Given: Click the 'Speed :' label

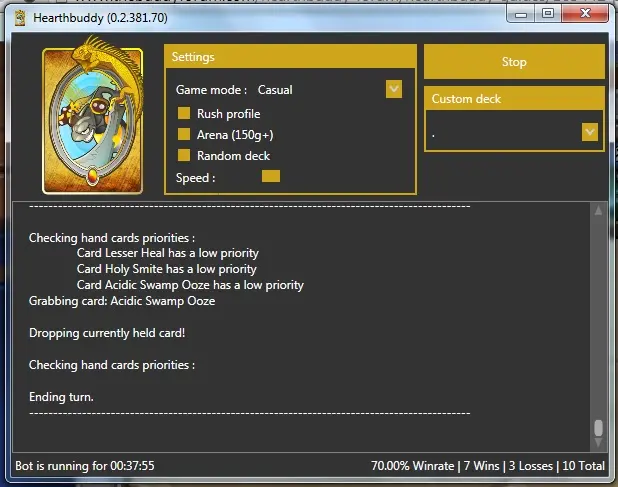Looking at the screenshot, I should click(x=195, y=178).
